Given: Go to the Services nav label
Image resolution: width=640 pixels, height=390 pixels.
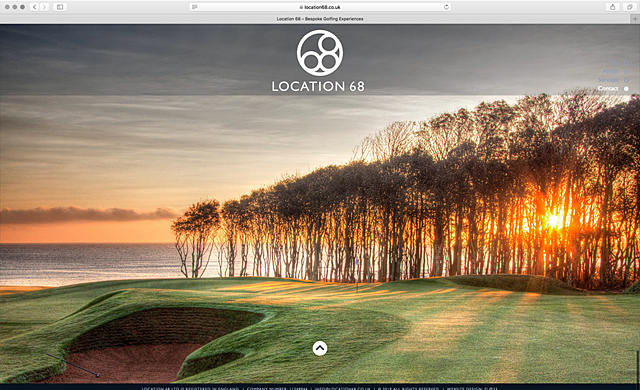Looking at the screenshot, I should click(x=608, y=80).
